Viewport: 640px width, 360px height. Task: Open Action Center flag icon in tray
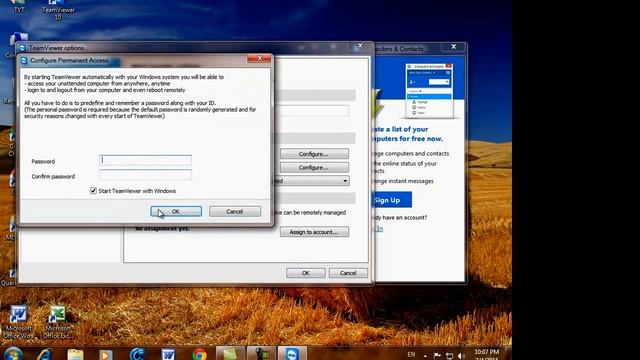pyautogui.click(x=437, y=356)
